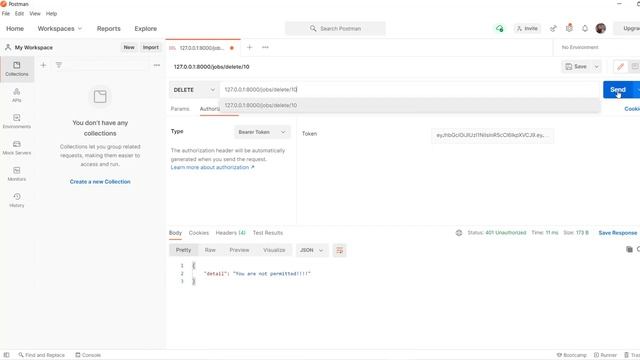
Task: Open the Edit menu
Action: [19, 13]
